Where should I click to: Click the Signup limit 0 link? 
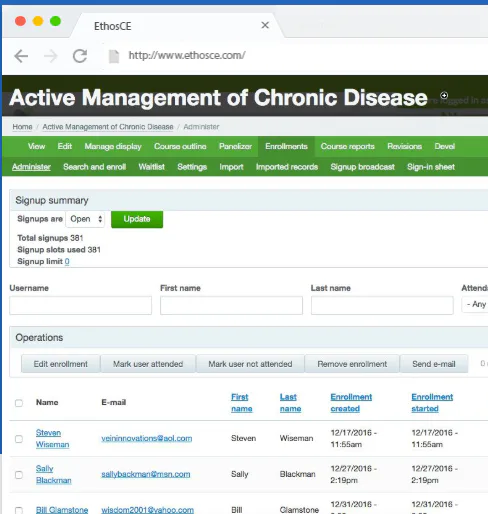click(67, 261)
